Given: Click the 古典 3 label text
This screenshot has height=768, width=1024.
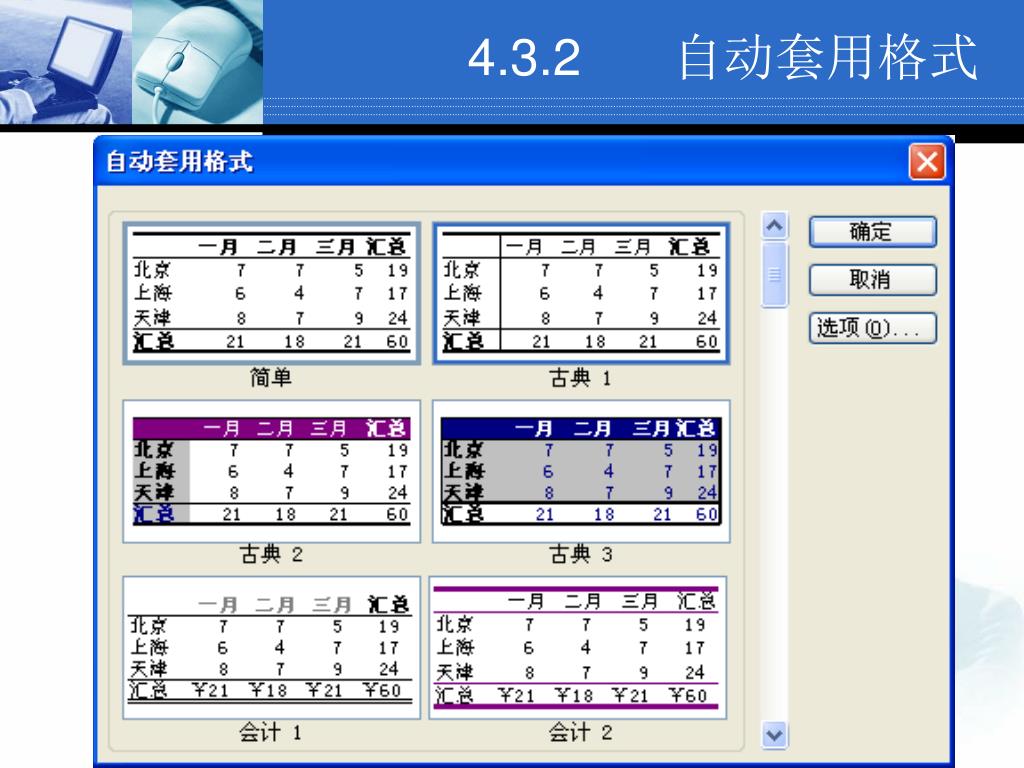Looking at the screenshot, I should coord(581,554).
